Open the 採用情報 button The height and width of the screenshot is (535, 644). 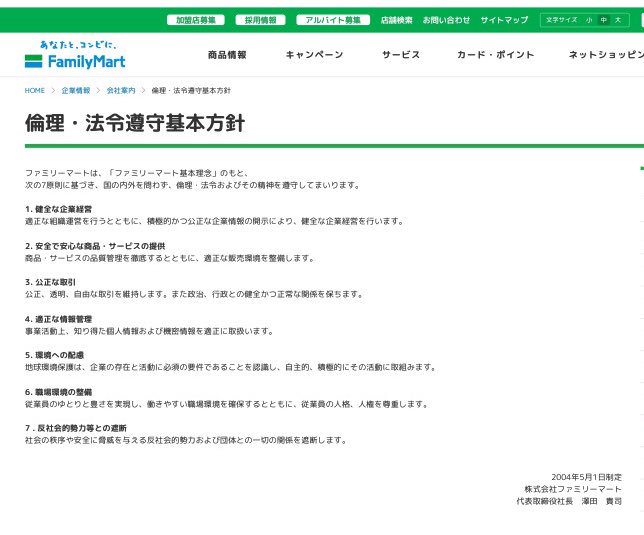point(260,20)
